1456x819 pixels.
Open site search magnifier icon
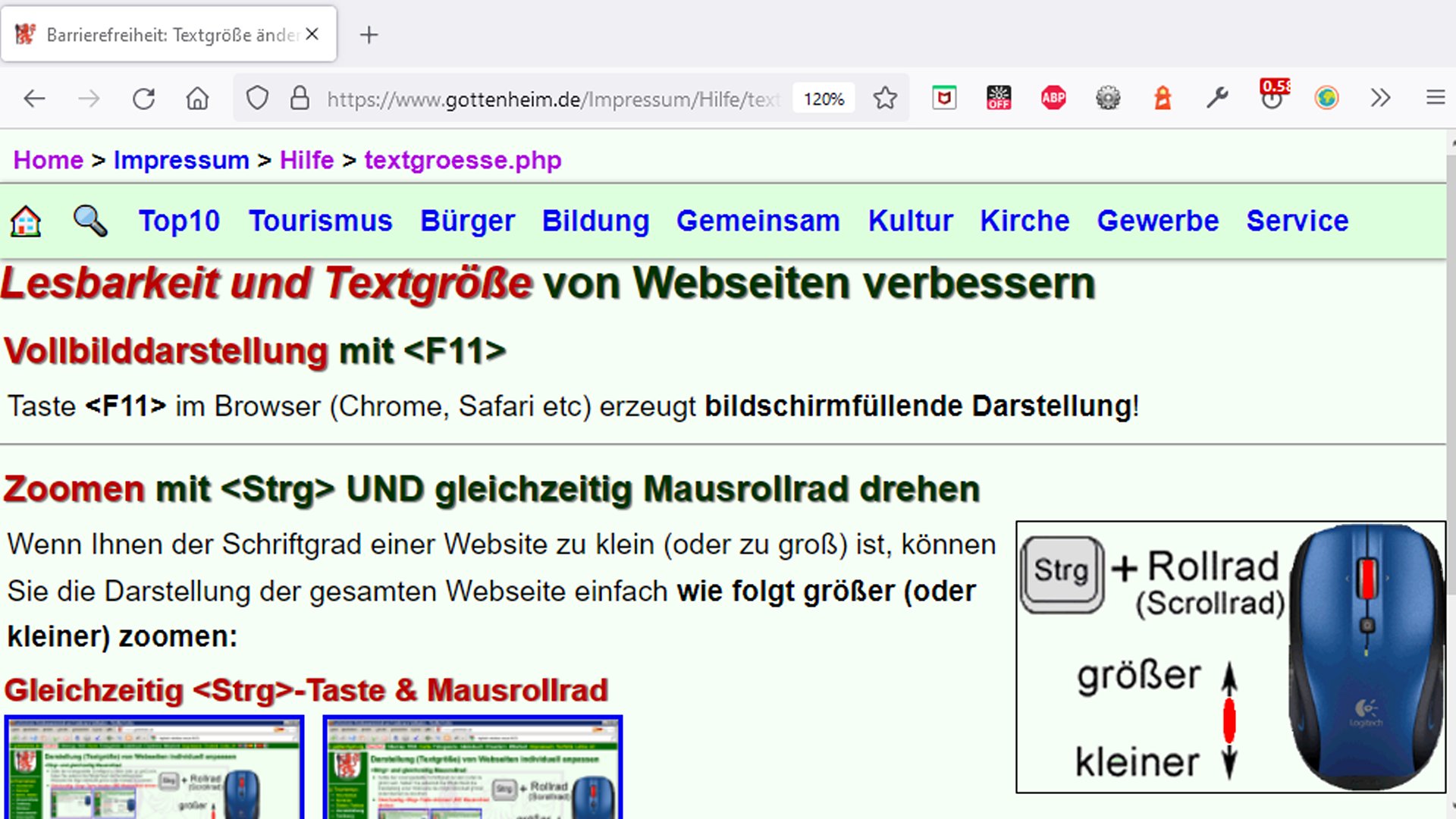pos(89,221)
